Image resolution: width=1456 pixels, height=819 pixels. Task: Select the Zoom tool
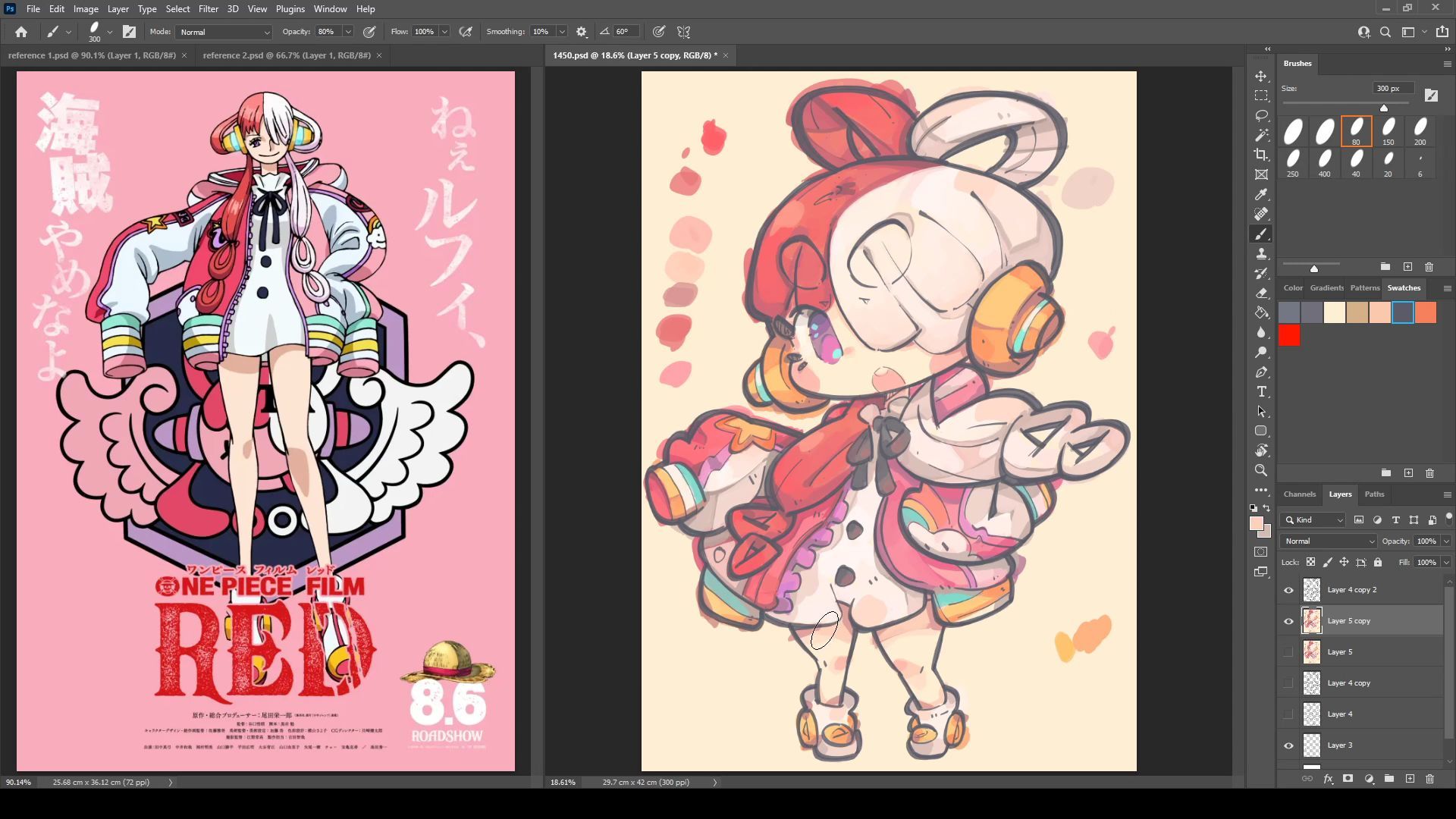[x=1261, y=470]
